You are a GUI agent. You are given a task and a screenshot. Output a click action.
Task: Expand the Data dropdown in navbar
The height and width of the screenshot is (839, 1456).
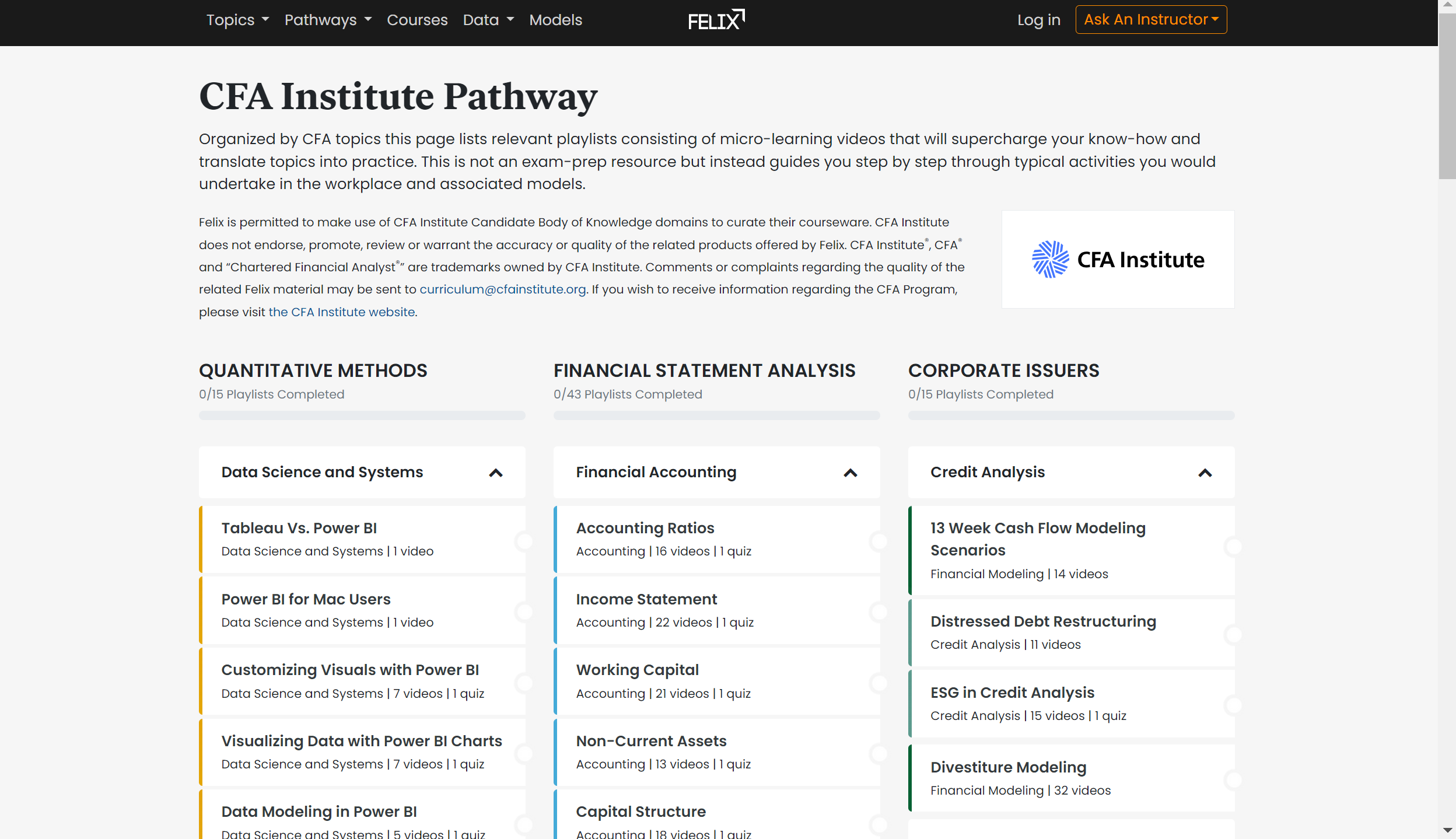[488, 20]
